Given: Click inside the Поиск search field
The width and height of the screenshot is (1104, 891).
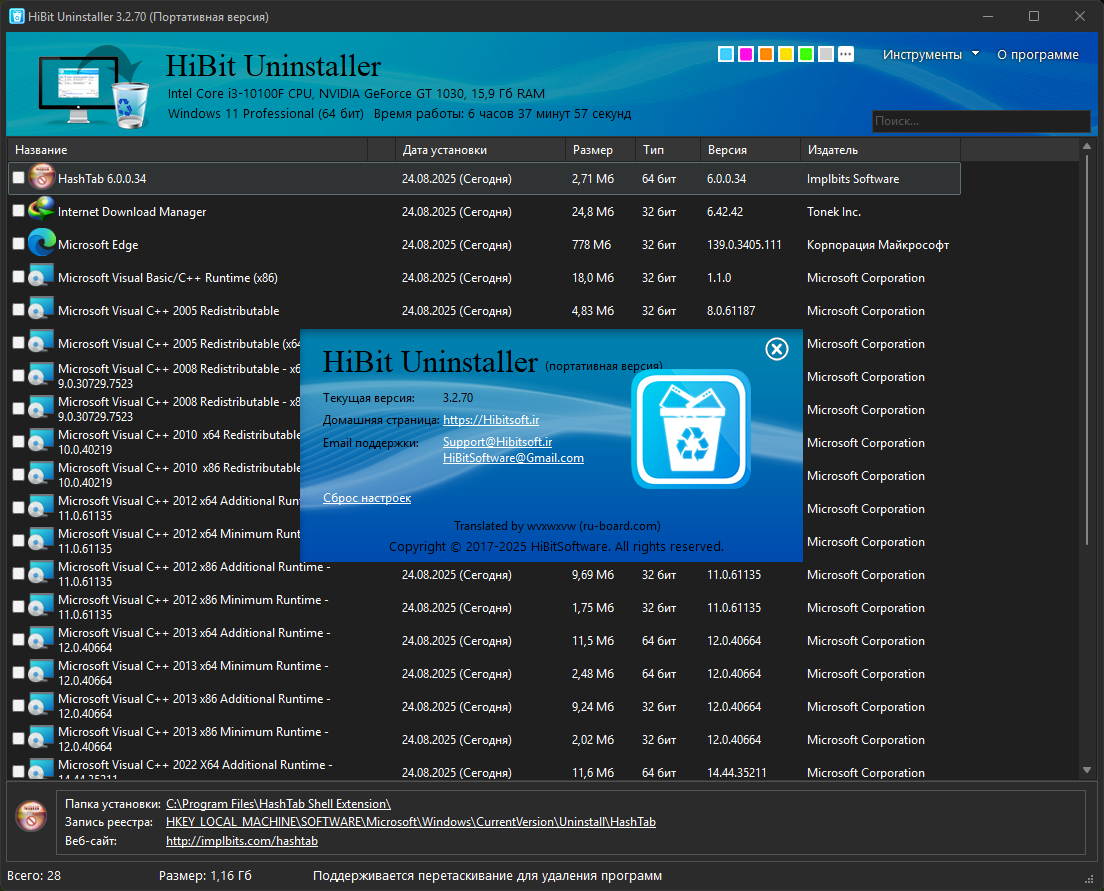Looking at the screenshot, I should coord(980,120).
